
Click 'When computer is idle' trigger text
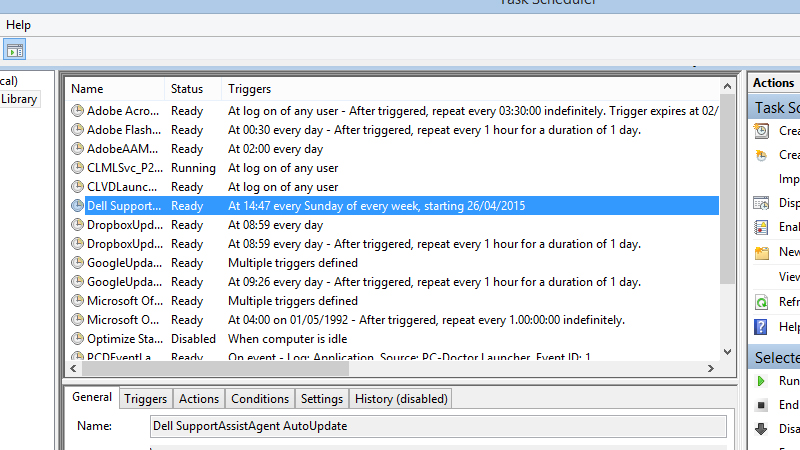[287, 339]
